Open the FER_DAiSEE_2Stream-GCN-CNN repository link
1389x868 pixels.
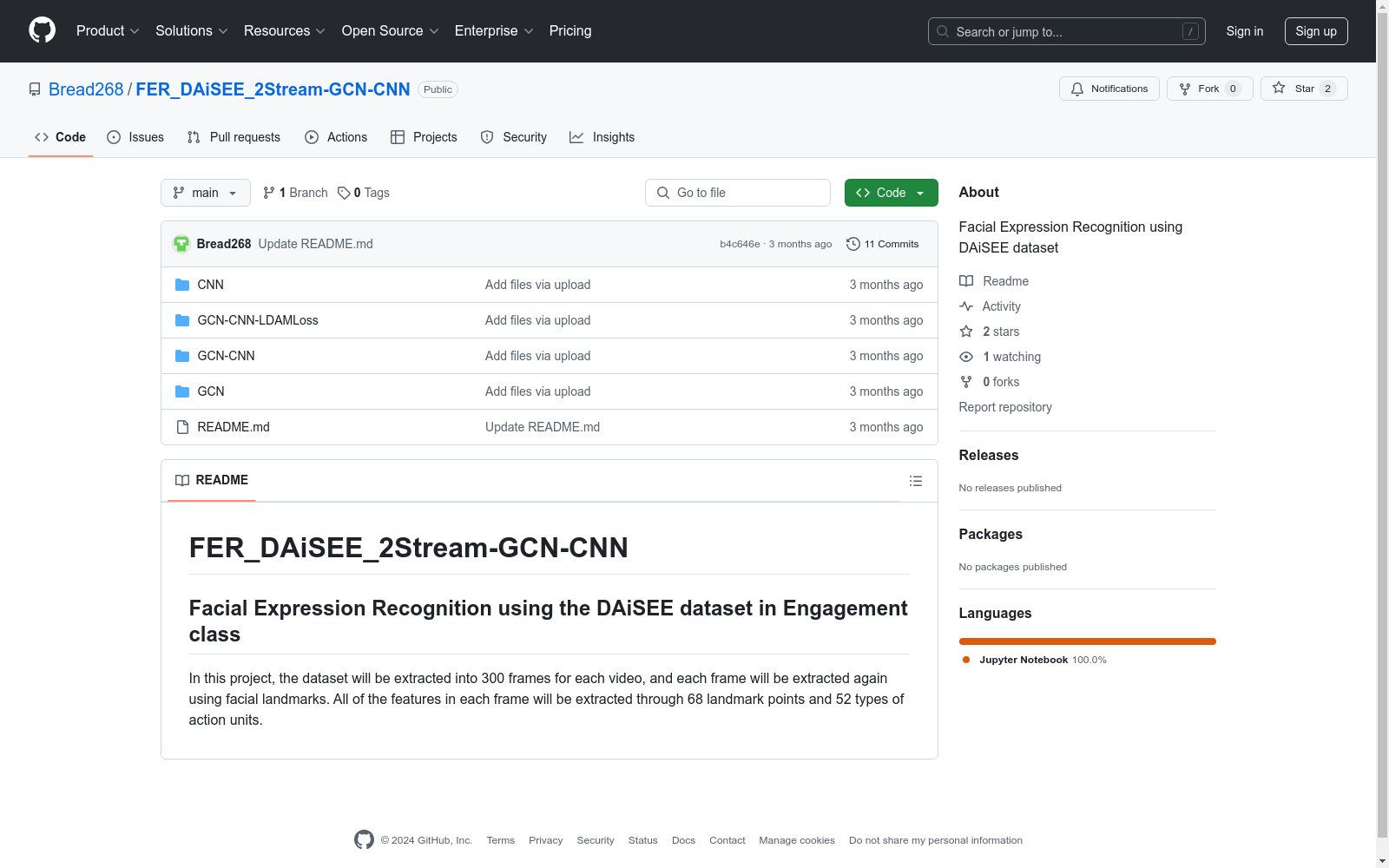(x=273, y=89)
